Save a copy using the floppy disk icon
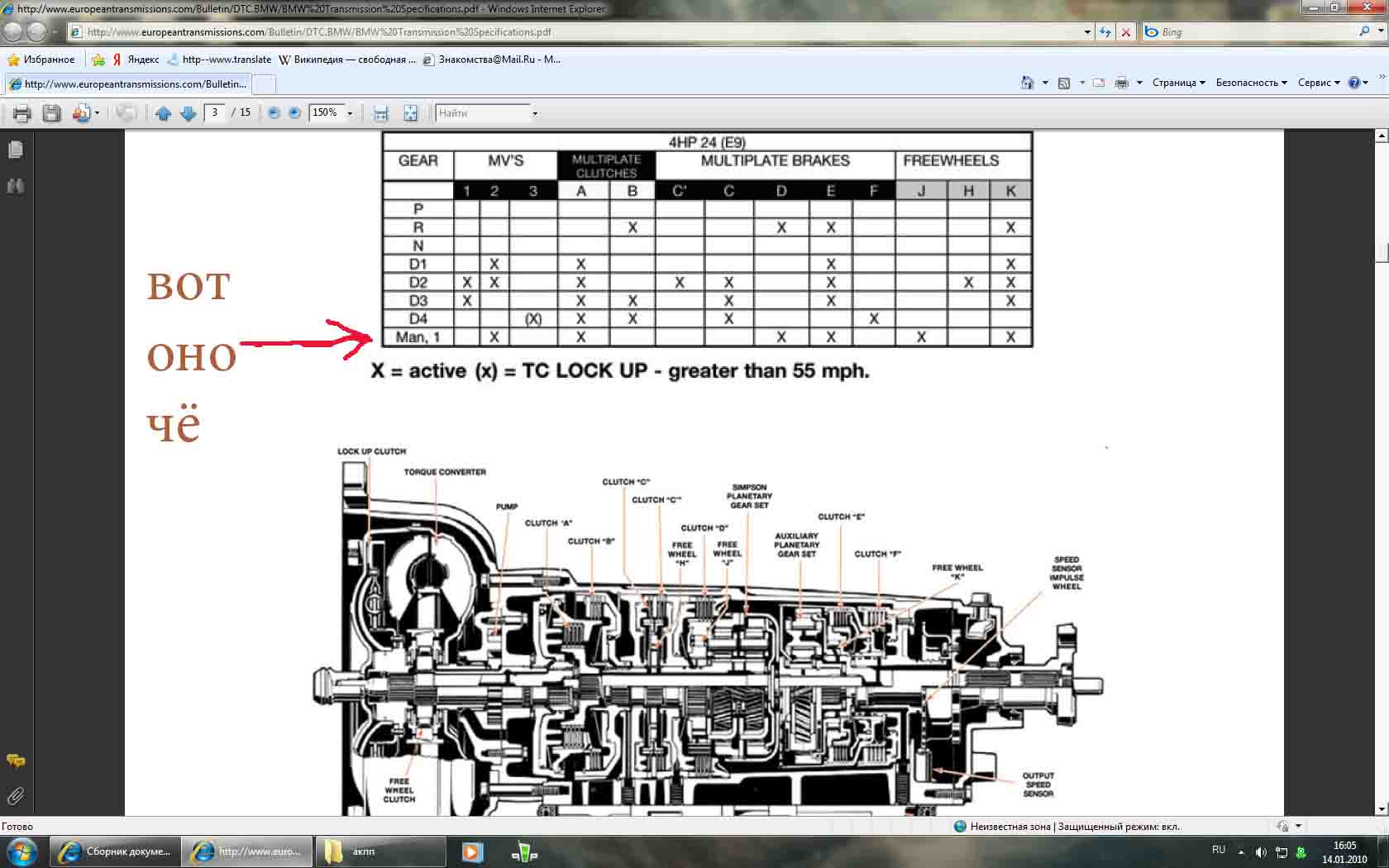 (51, 113)
